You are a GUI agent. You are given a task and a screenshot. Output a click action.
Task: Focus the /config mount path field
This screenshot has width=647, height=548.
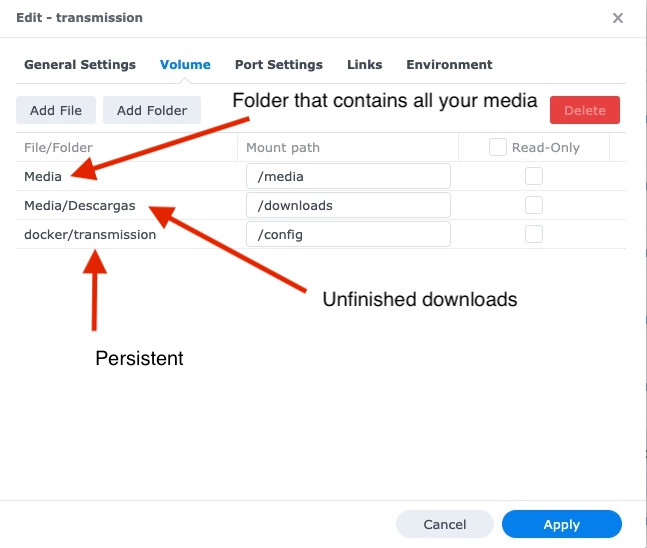[348, 235]
